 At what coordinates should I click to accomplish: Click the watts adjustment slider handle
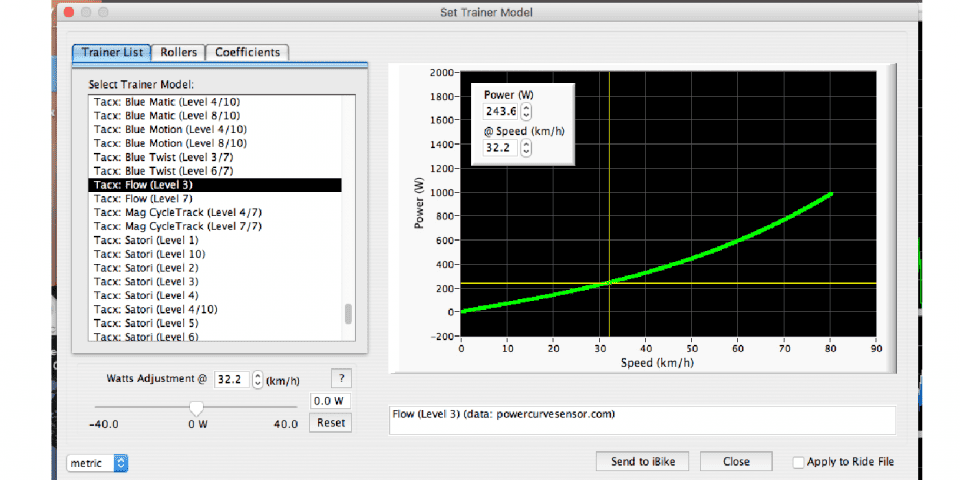click(197, 408)
